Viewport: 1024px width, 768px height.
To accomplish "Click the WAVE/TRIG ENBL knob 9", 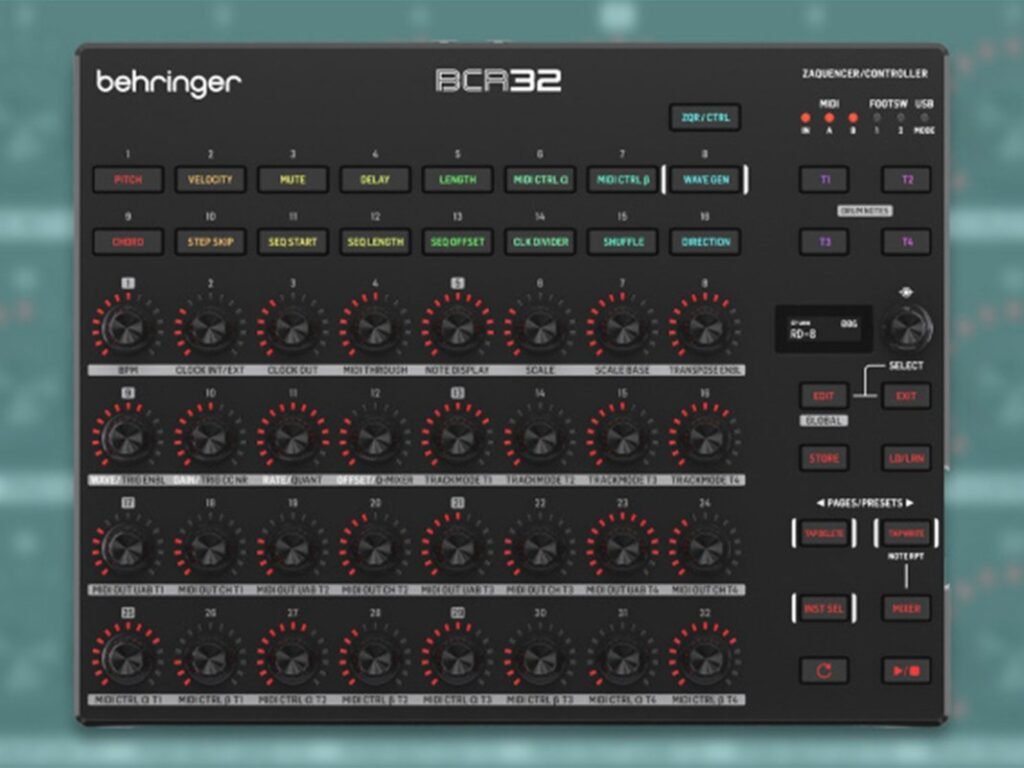I will (127, 436).
